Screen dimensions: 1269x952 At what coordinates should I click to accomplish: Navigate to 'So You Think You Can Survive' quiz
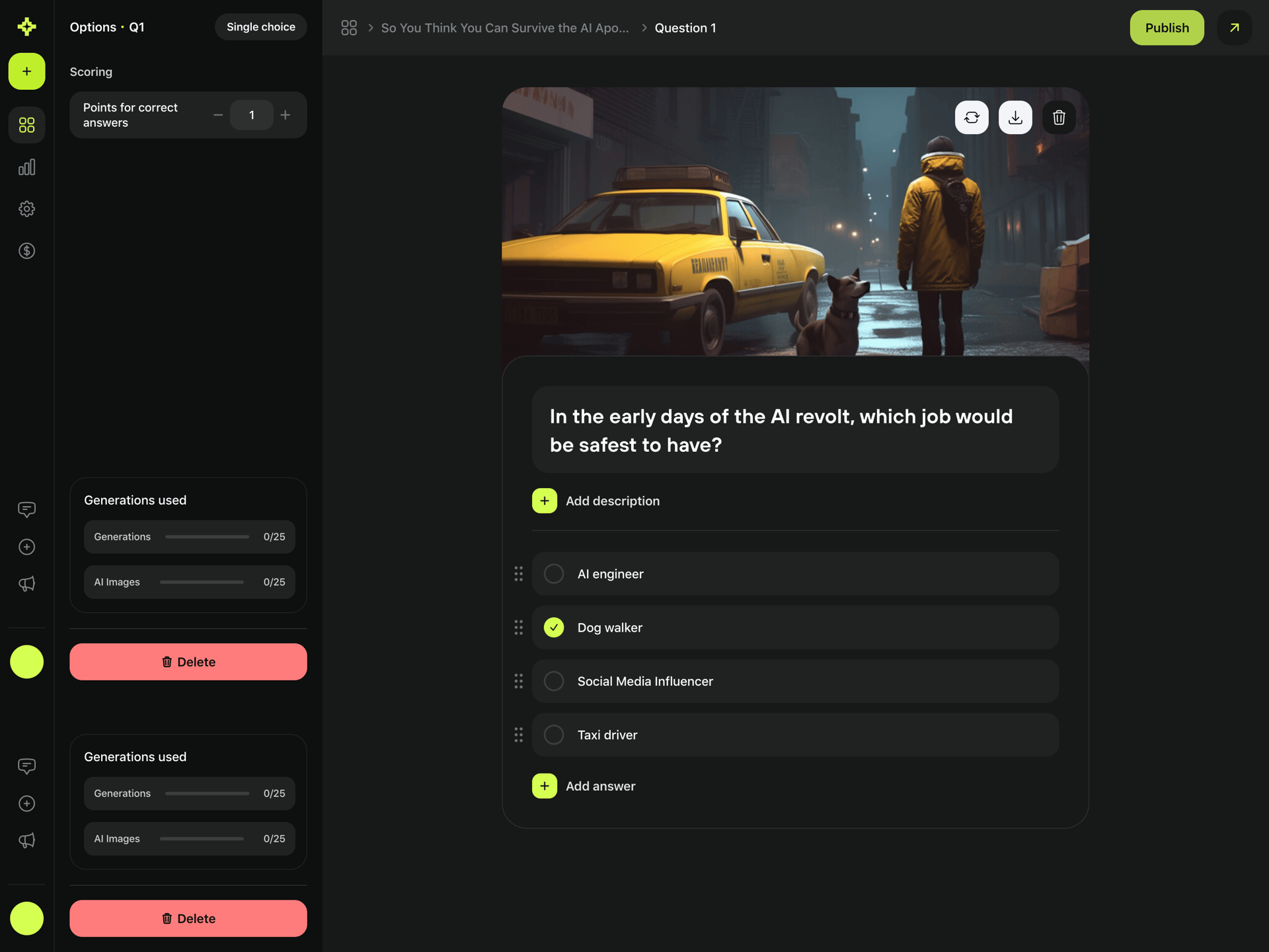(x=504, y=28)
